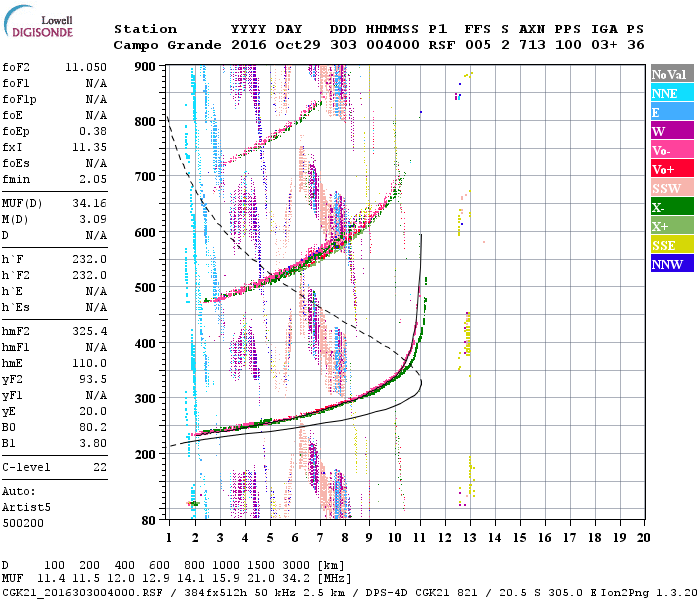
Task: Click the Oct29 date in header
Action: pyautogui.click(x=298, y=45)
